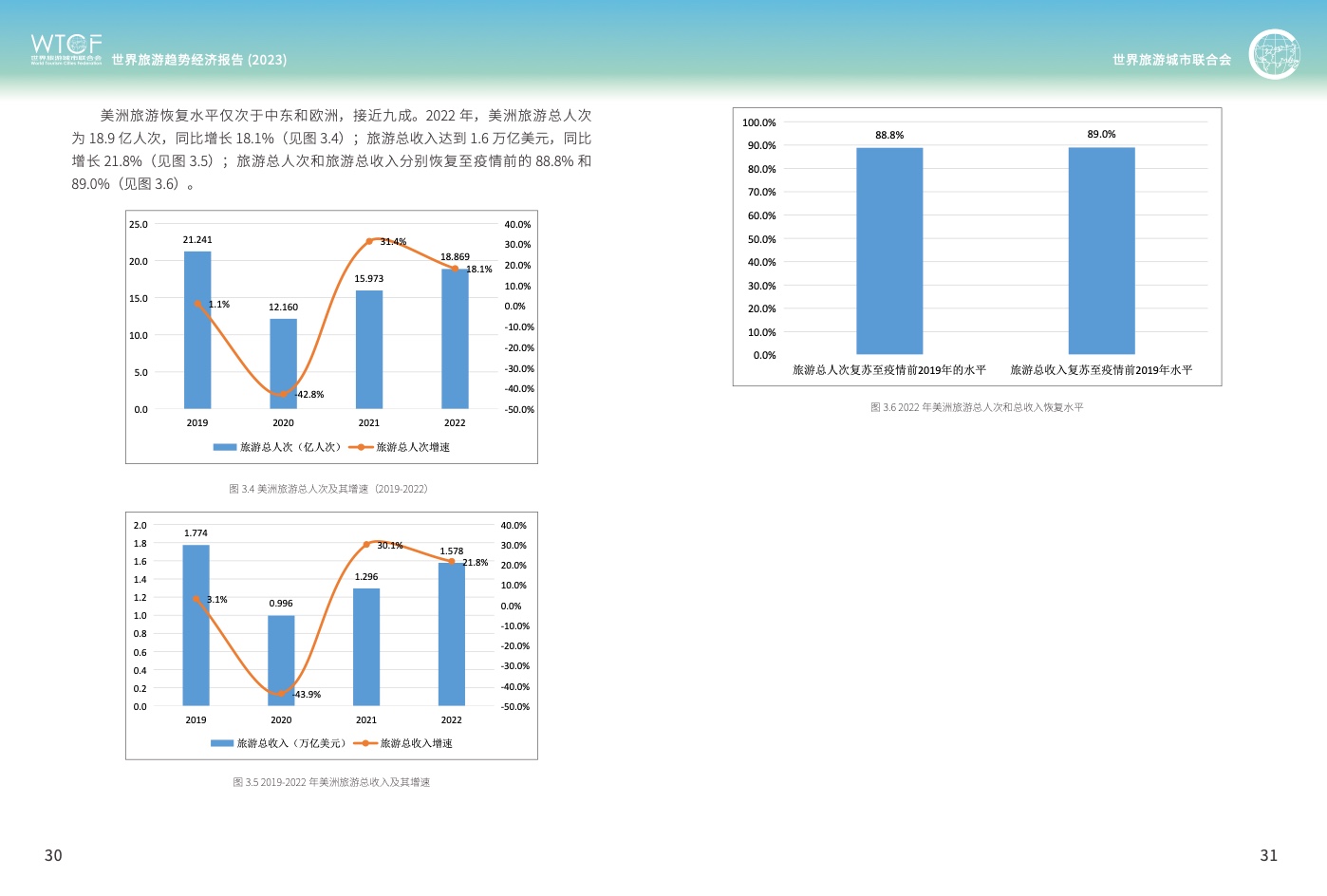Image resolution: width=1327 pixels, height=896 pixels.
Task: Click the blue legend swatch for 旅游总人次（亿人次）
Action: (x=225, y=447)
